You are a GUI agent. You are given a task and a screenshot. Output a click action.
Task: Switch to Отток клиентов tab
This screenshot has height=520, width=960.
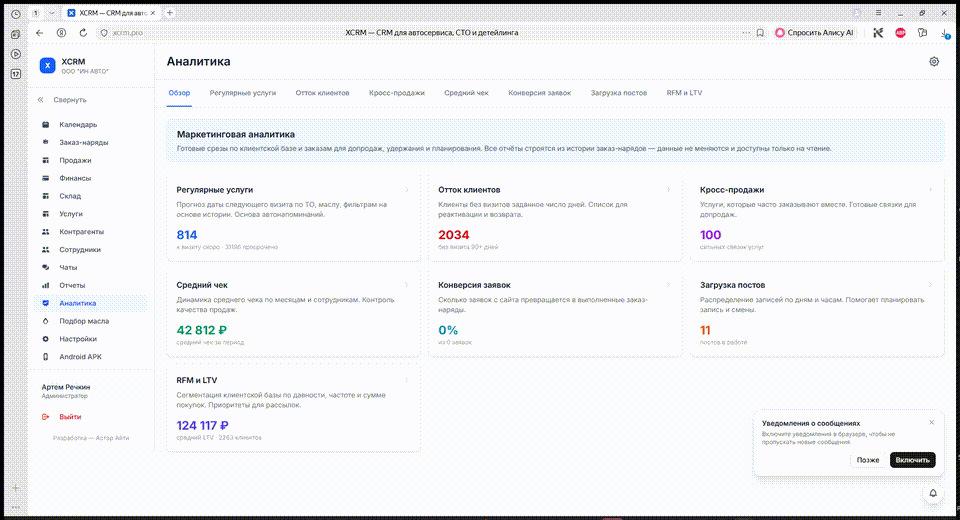(x=323, y=93)
